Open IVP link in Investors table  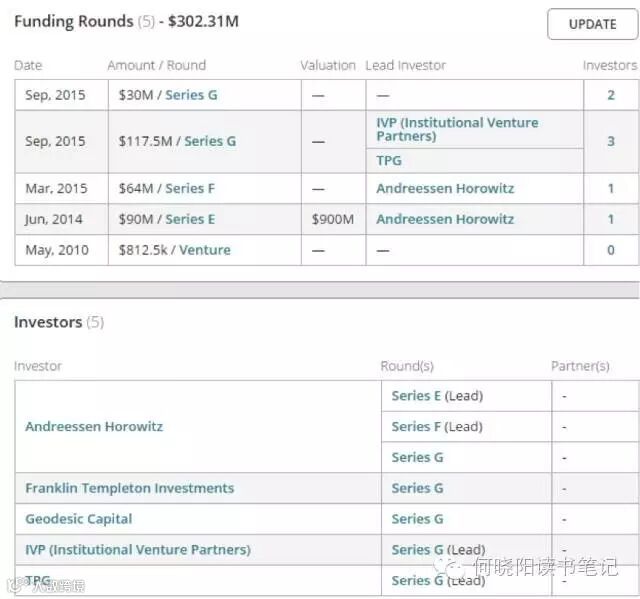tap(138, 550)
